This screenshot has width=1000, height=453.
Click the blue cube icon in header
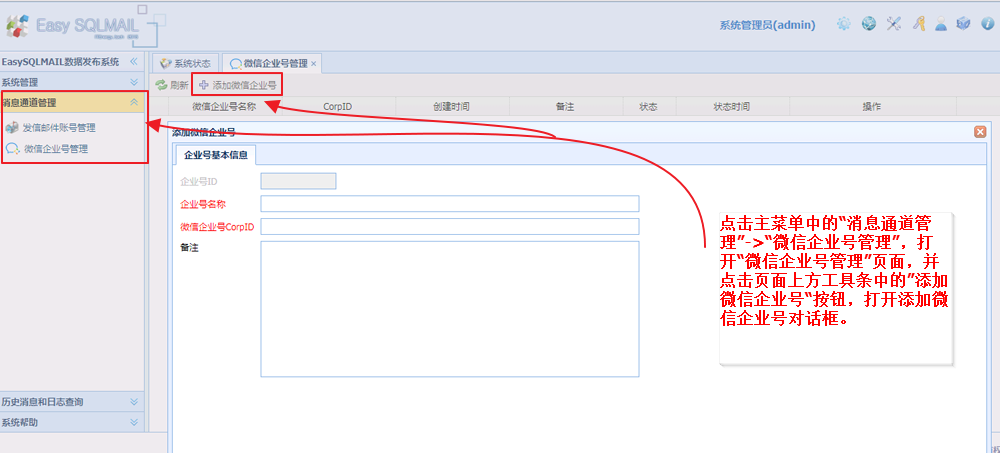(963, 24)
